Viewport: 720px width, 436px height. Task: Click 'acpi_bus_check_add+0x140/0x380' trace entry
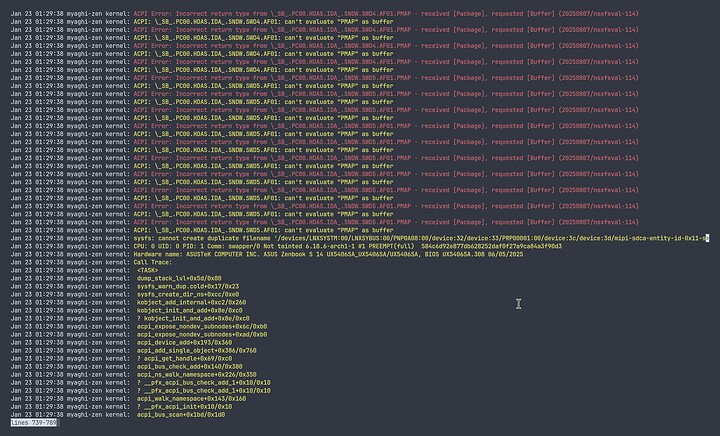tap(190, 367)
